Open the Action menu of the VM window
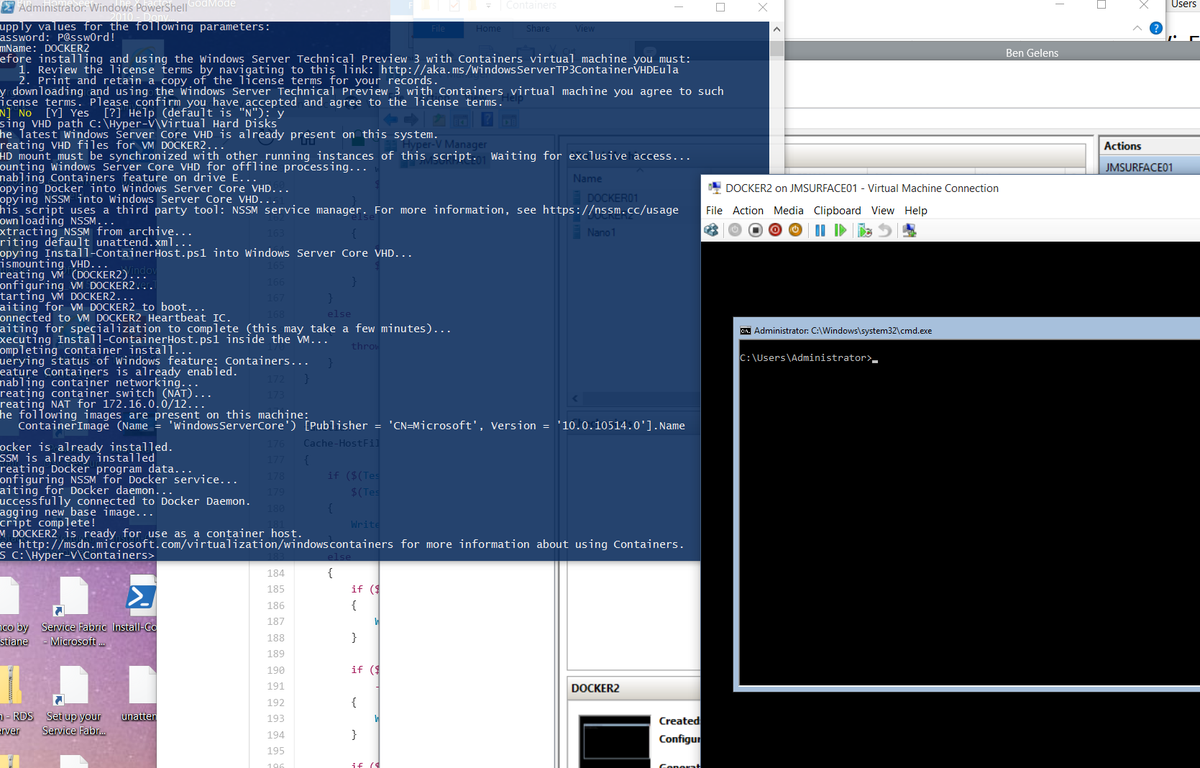 pyautogui.click(x=748, y=210)
